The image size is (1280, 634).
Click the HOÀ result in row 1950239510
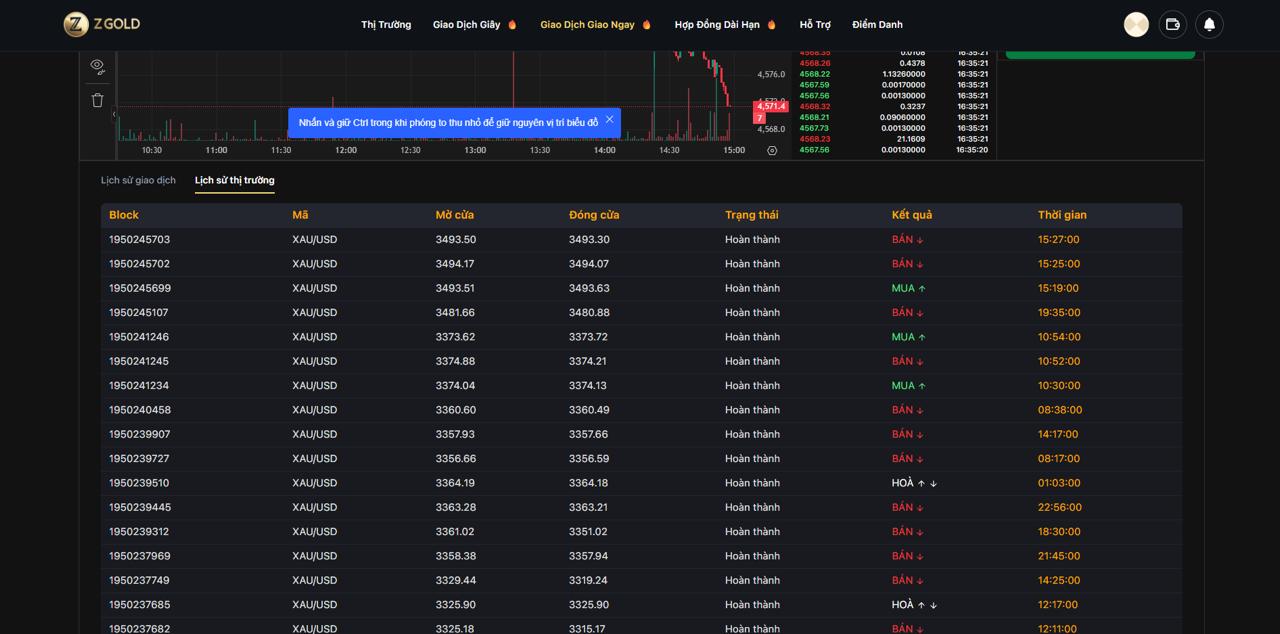pos(914,483)
